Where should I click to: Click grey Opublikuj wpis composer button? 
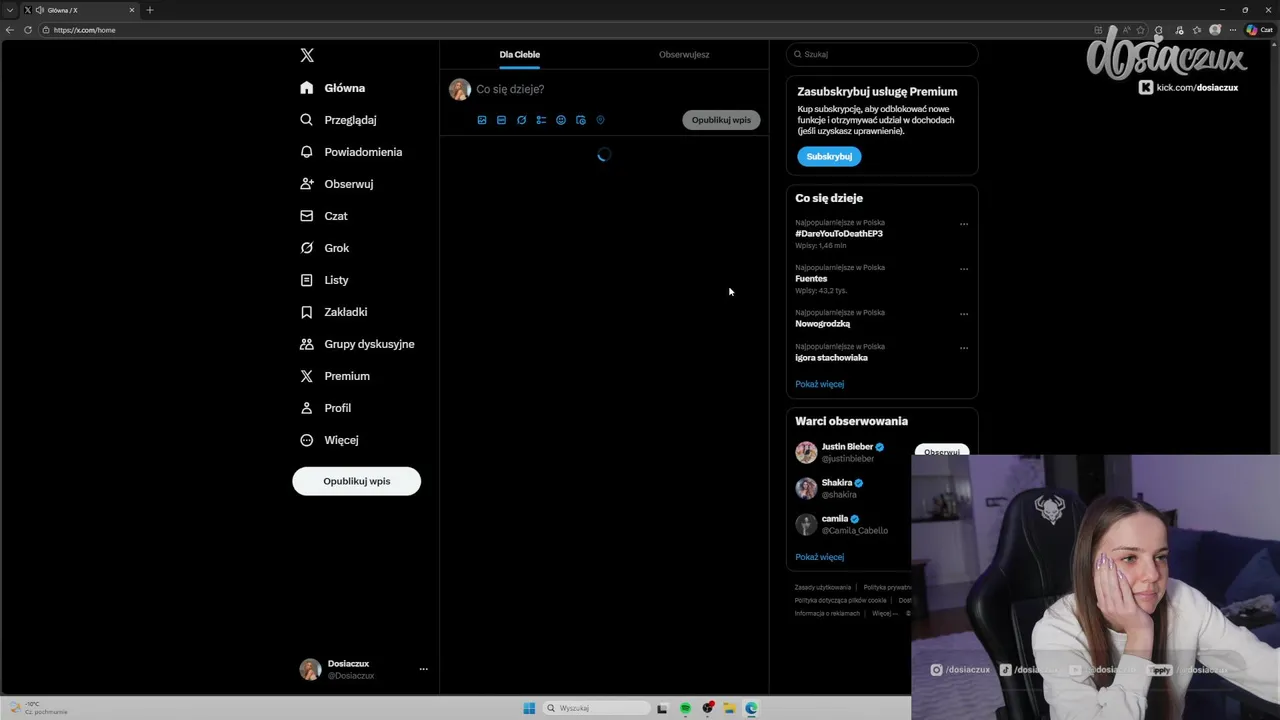pyautogui.click(x=721, y=120)
